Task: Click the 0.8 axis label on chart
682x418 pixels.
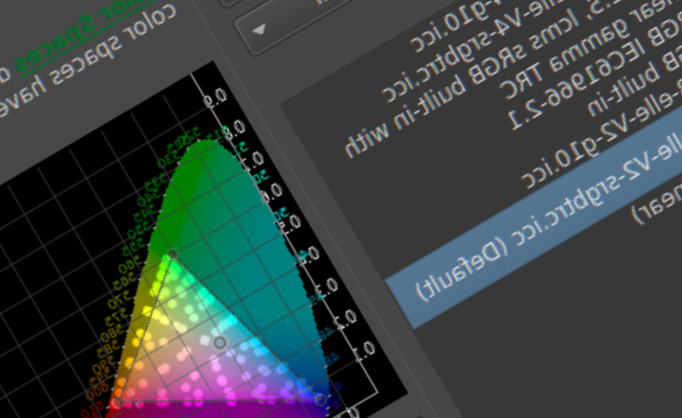Action: click(225, 130)
